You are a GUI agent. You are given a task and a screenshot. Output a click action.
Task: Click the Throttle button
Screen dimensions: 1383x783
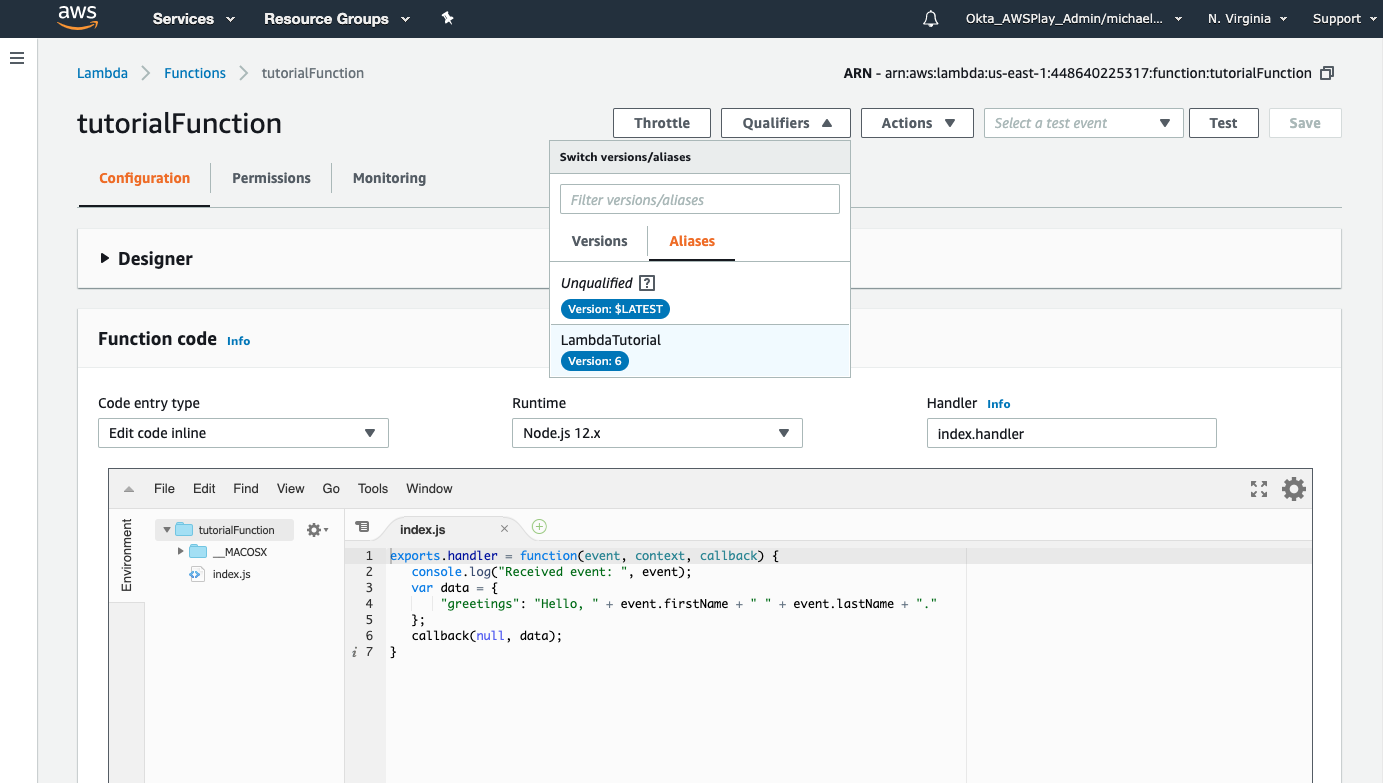point(662,123)
